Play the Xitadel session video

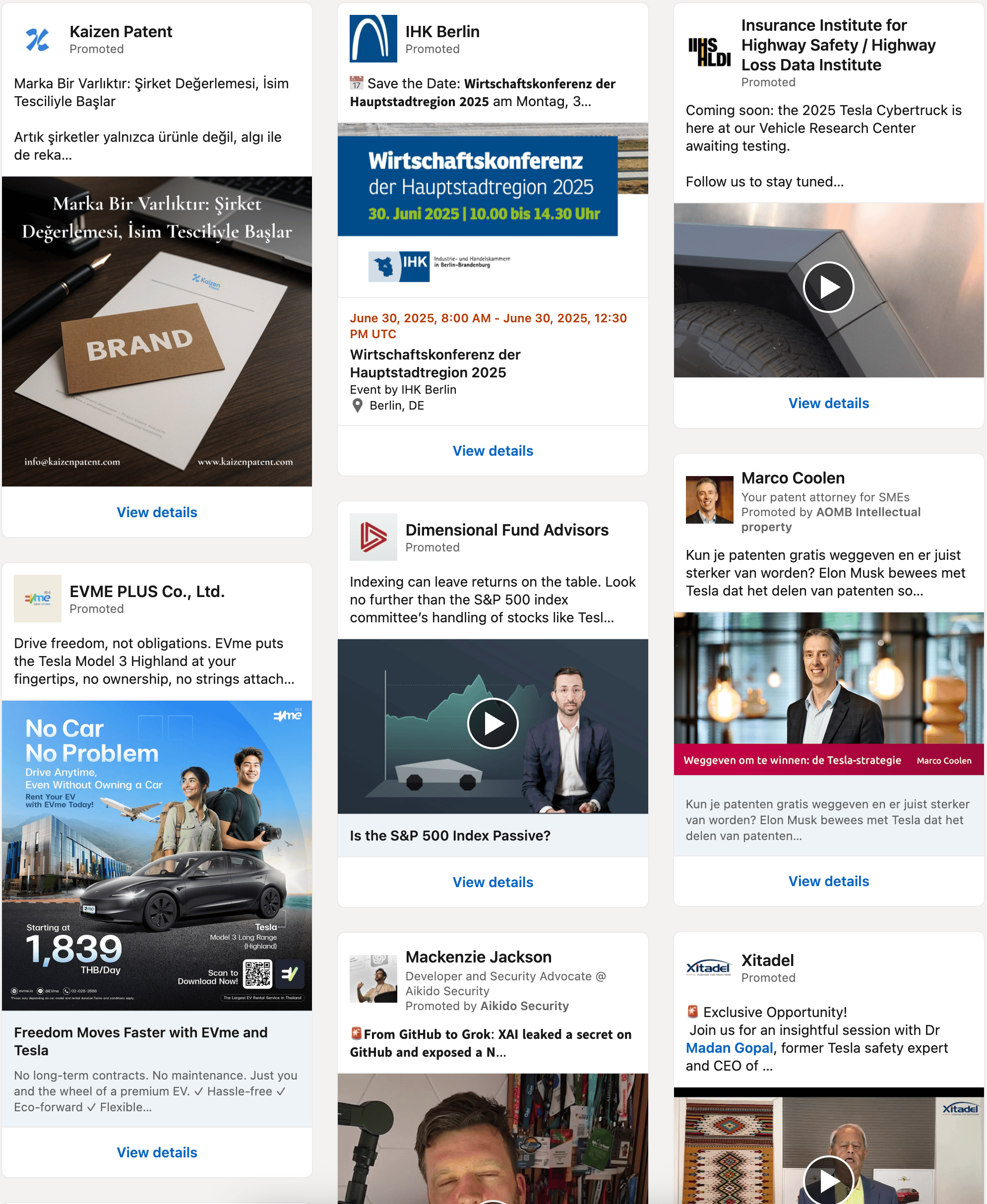(828, 1181)
